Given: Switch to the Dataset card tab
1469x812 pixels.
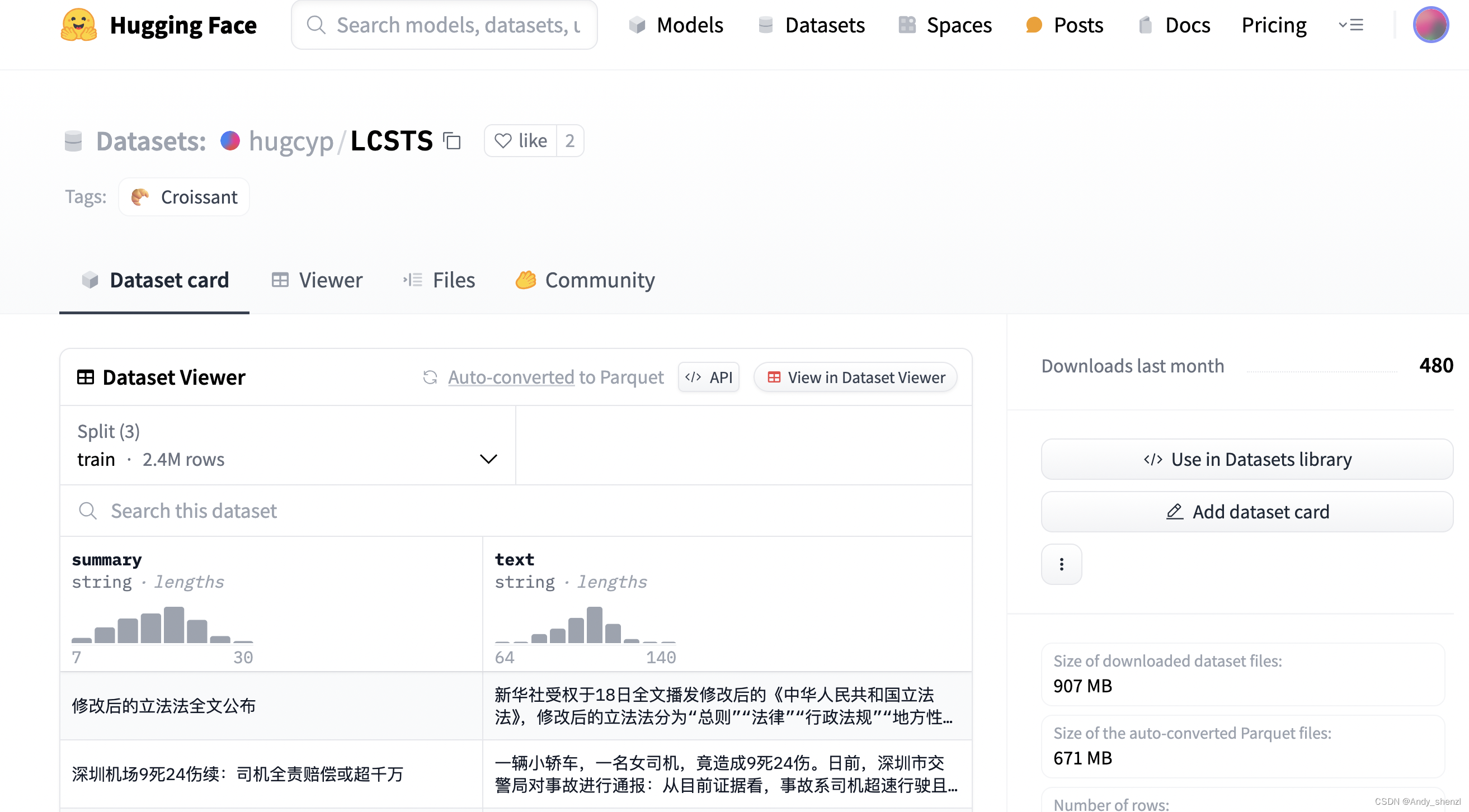Looking at the screenshot, I should tap(154, 280).
